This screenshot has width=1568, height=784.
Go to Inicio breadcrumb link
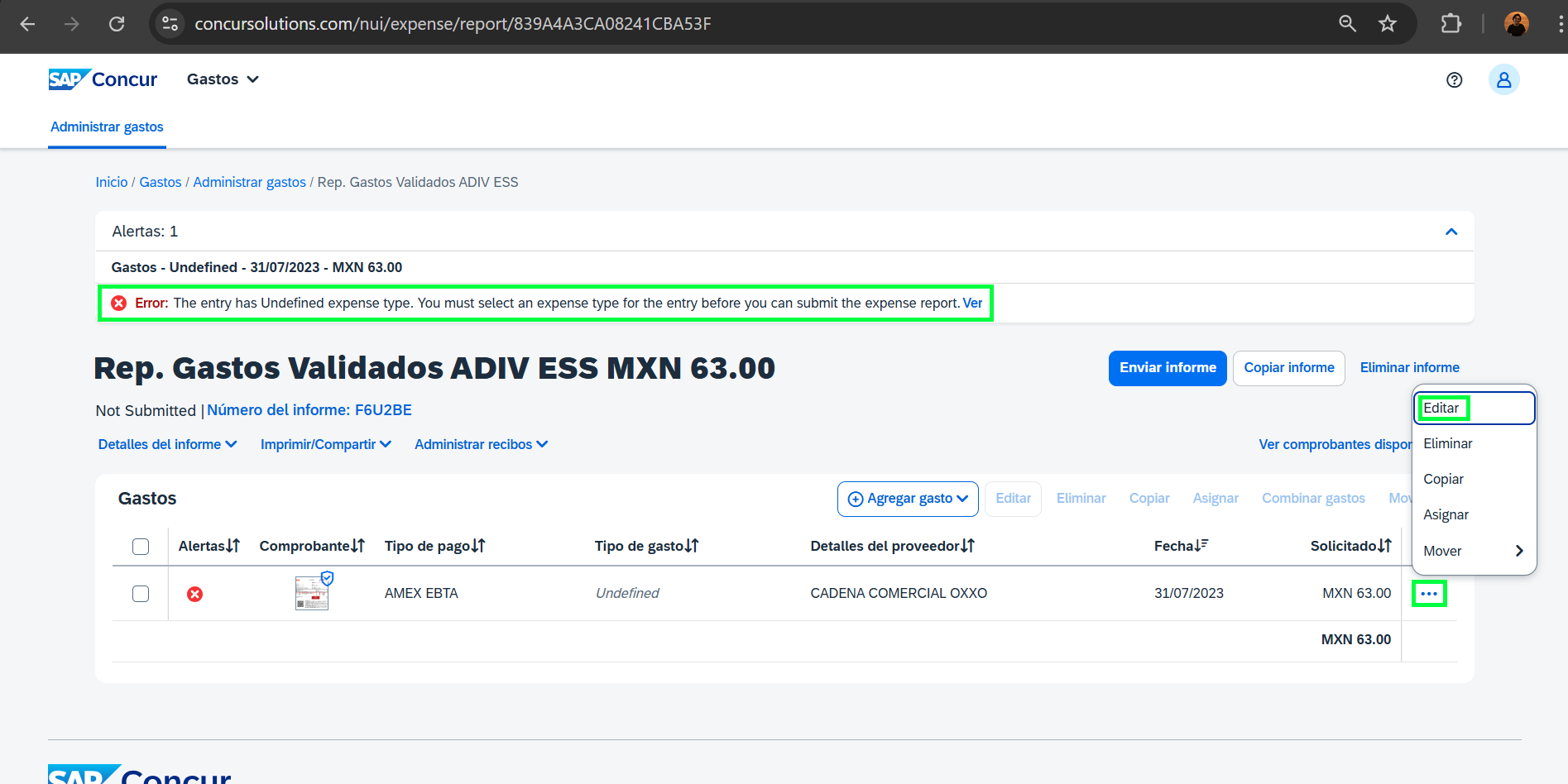tap(112, 183)
